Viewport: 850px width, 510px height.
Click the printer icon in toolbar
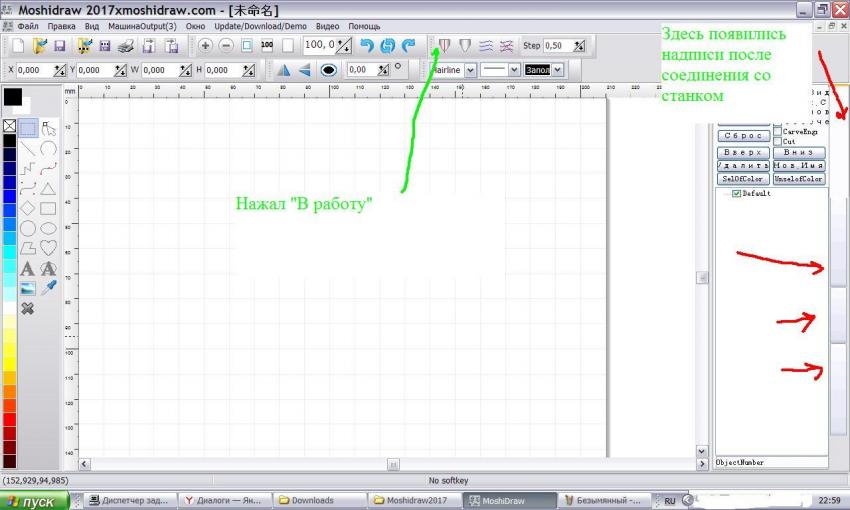tap(125, 46)
